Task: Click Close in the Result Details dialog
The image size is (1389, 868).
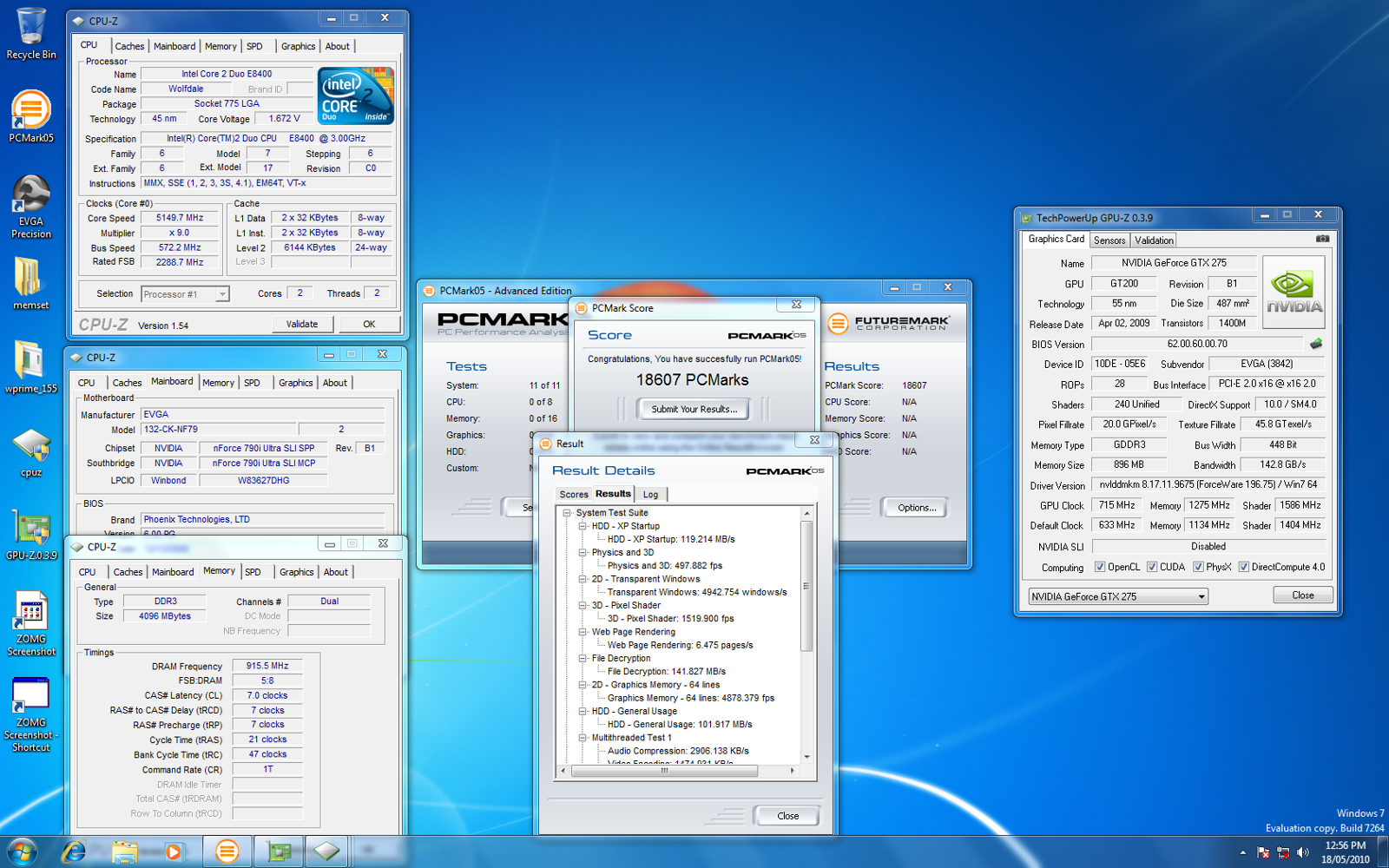Action: click(787, 816)
